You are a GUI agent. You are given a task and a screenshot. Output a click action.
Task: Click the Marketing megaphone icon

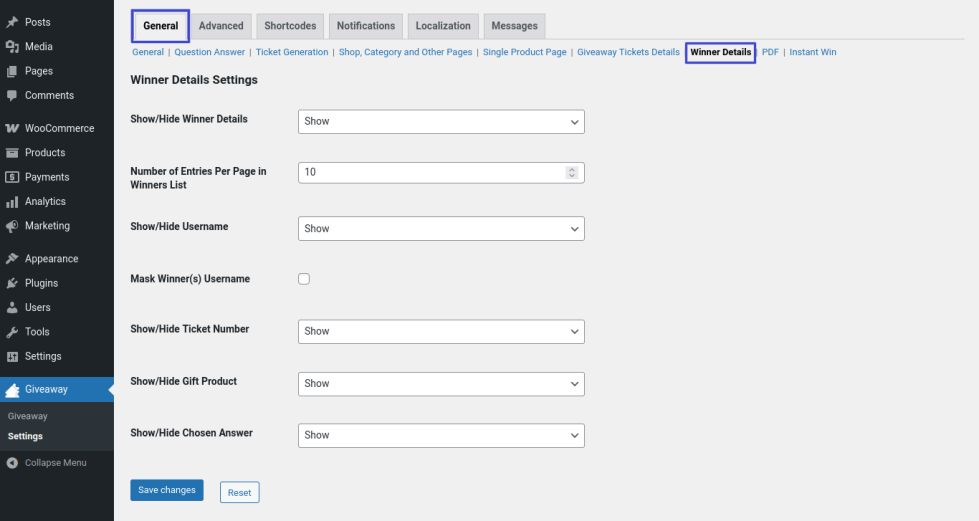coord(12,226)
